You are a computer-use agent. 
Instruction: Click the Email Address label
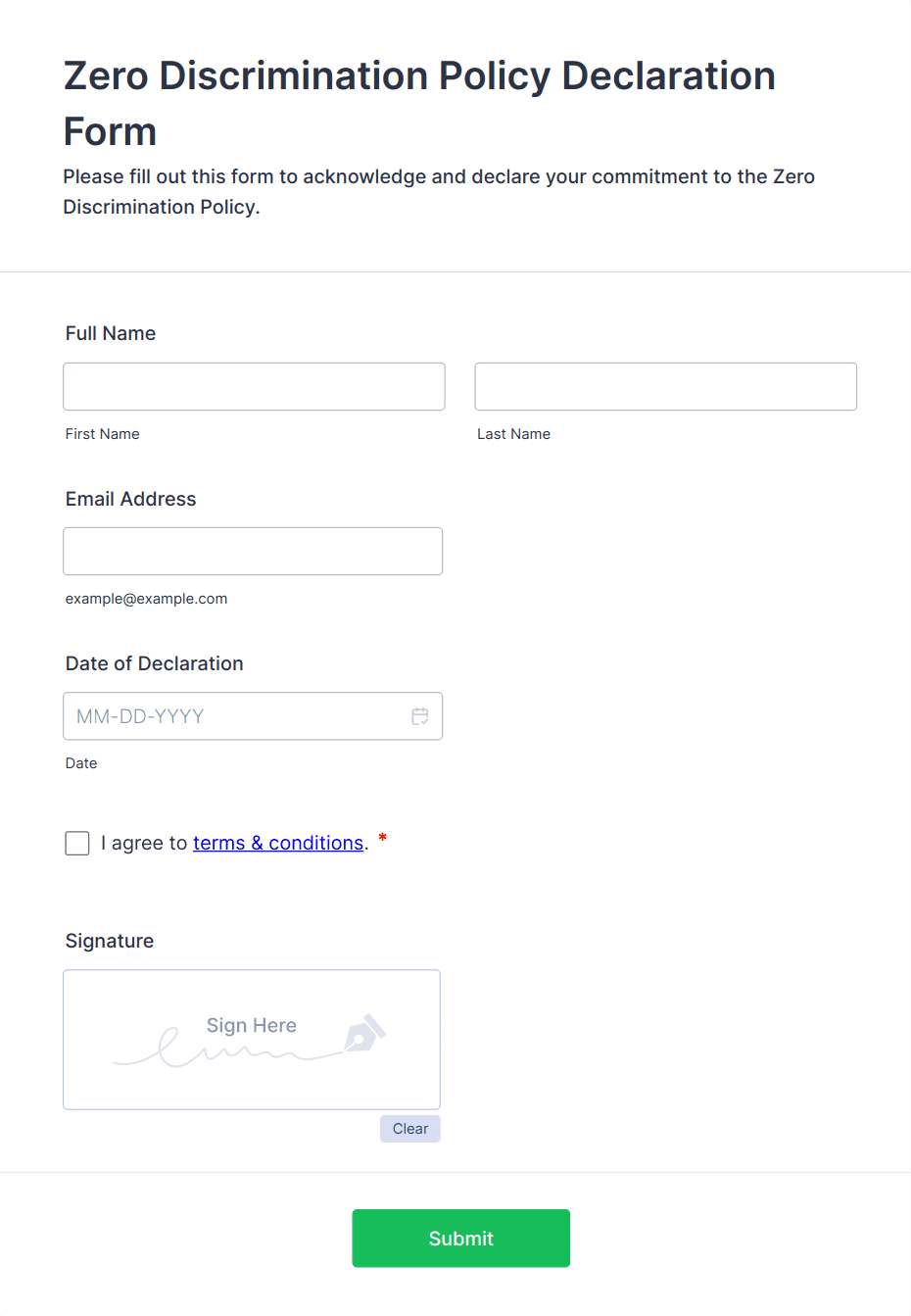pos(130,499)
